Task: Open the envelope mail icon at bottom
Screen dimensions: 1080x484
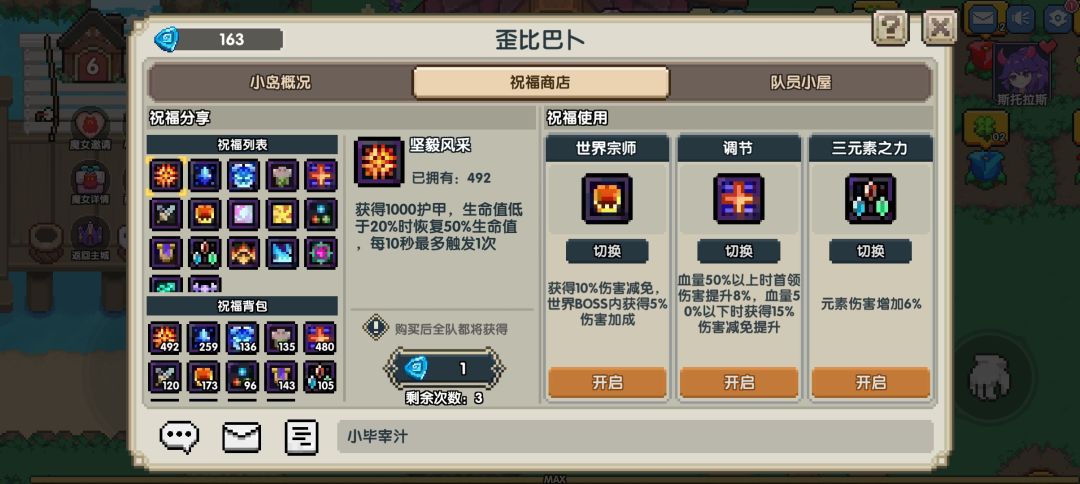Action: pyautogui.click(x=241, y=437)
